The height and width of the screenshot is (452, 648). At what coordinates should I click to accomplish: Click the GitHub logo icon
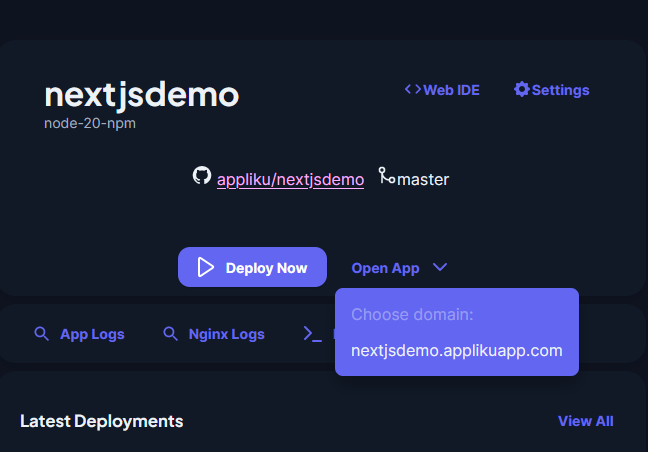coord(202,176)
